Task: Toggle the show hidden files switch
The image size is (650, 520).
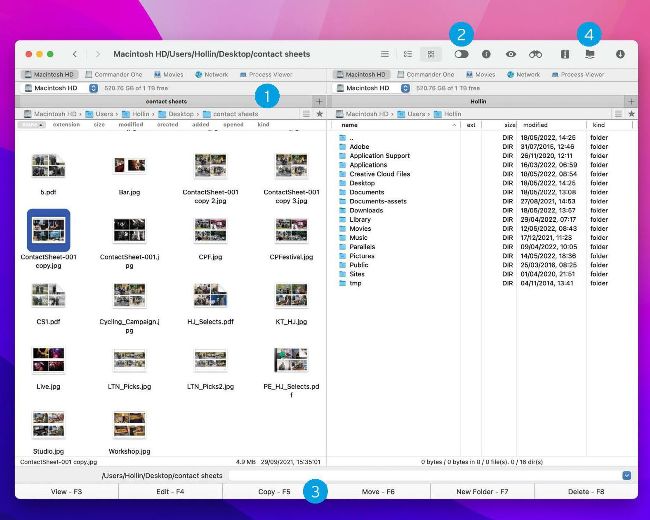Action: (461, 54)
